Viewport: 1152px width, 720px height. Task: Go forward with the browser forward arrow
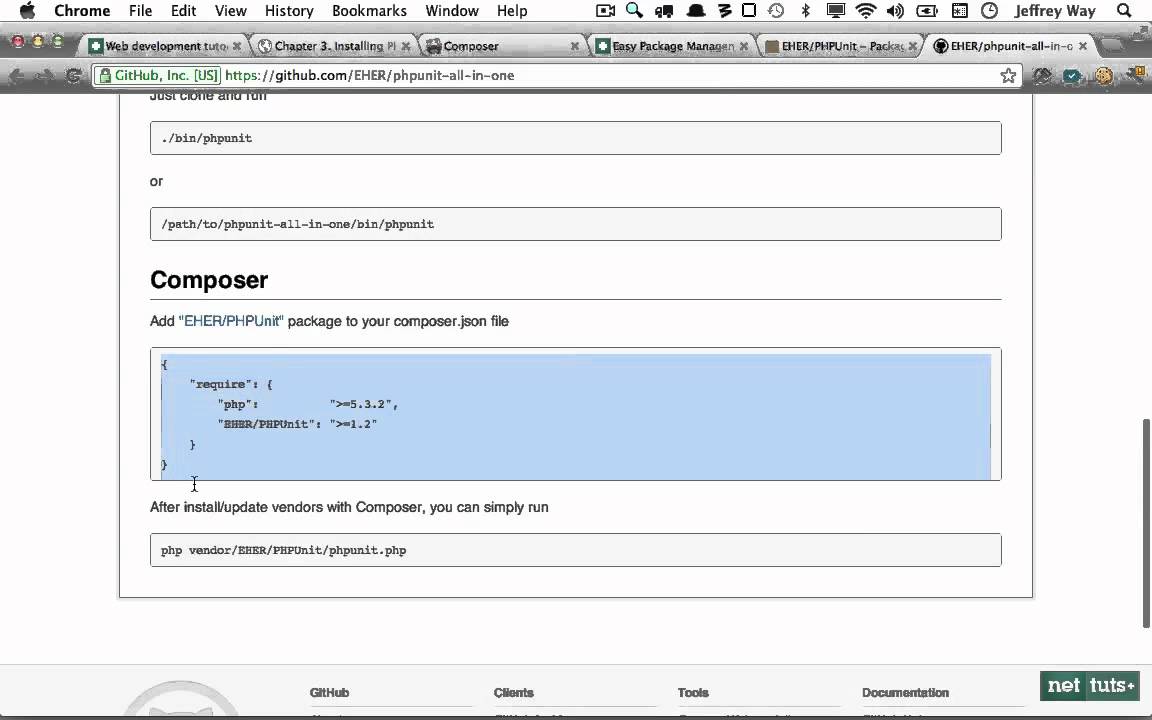[43, 76]
